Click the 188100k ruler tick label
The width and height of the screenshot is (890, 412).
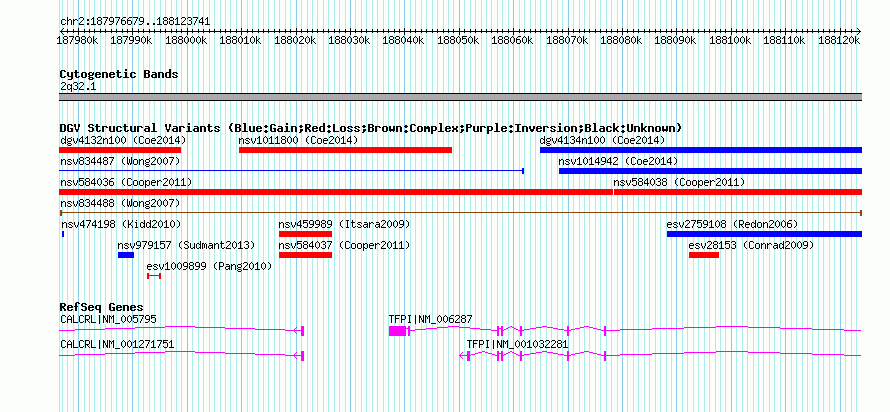click(x=731, y=41)
